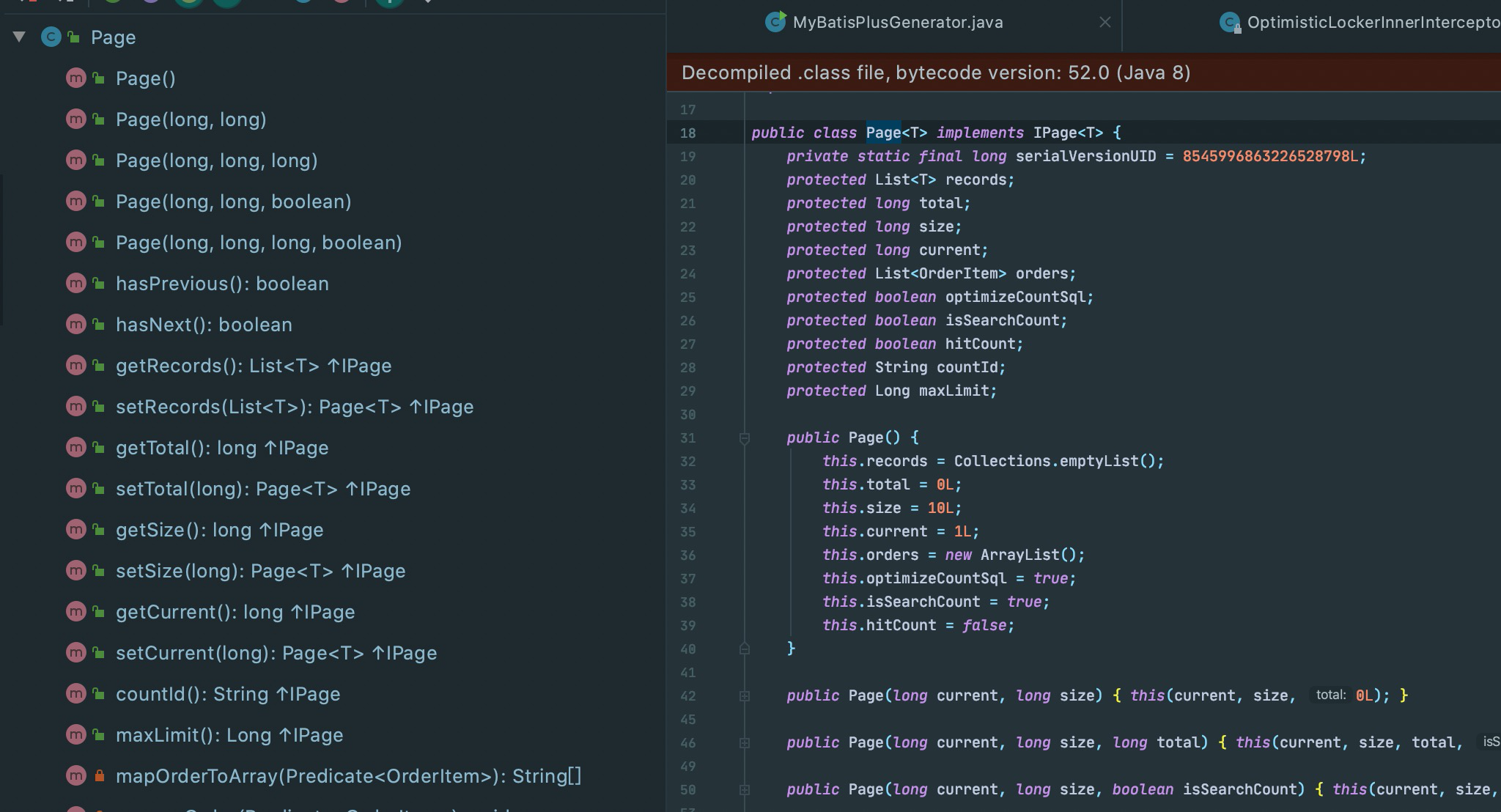Close the MyBatisPlusGenerator.java tab
The image size is (1501, 812).
tap(1105, 23)
